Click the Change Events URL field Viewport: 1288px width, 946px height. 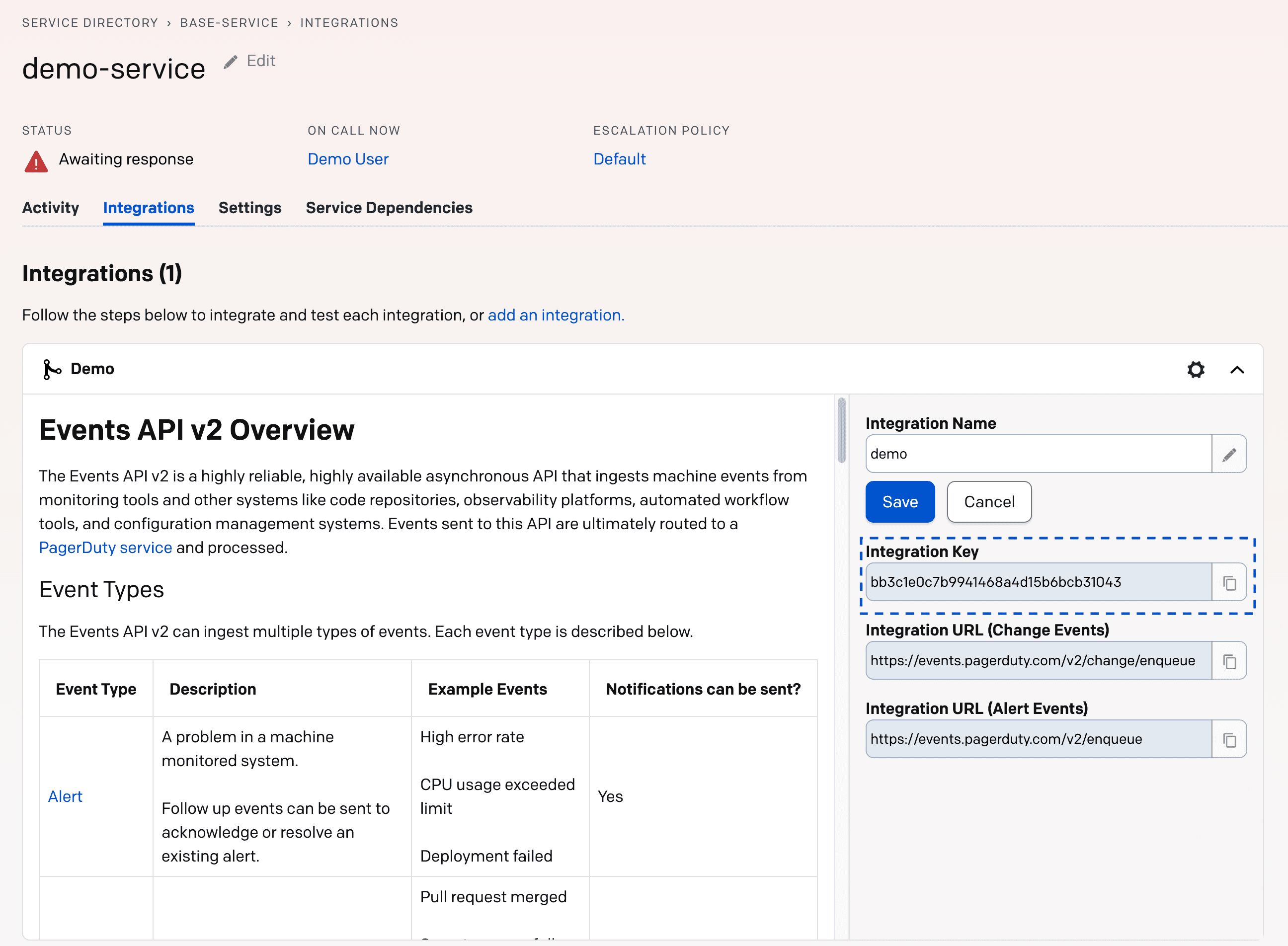coord(1039,661)
